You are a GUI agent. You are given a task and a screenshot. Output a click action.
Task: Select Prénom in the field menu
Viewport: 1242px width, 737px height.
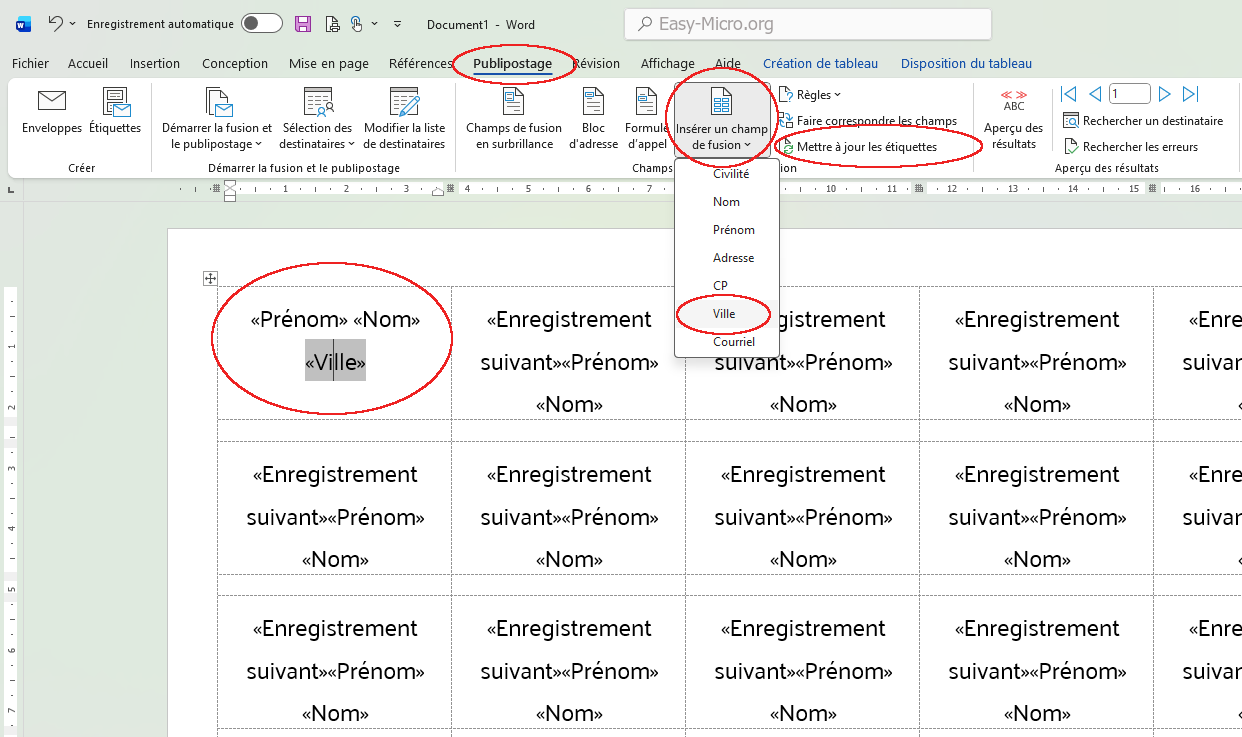(733, 230)
